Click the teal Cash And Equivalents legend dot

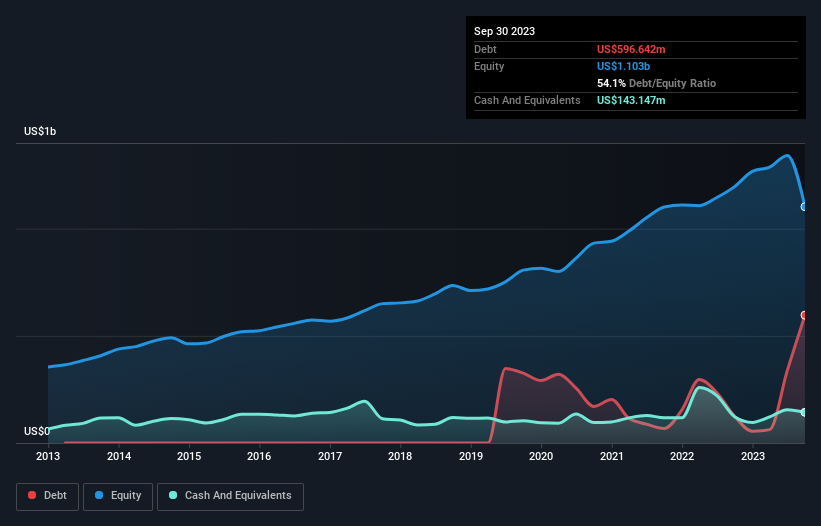pos(173,495)
